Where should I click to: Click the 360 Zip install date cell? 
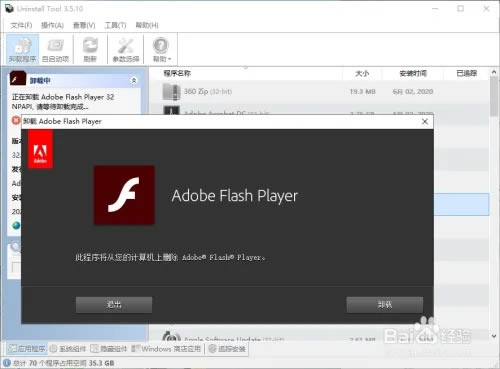[413, 91]
